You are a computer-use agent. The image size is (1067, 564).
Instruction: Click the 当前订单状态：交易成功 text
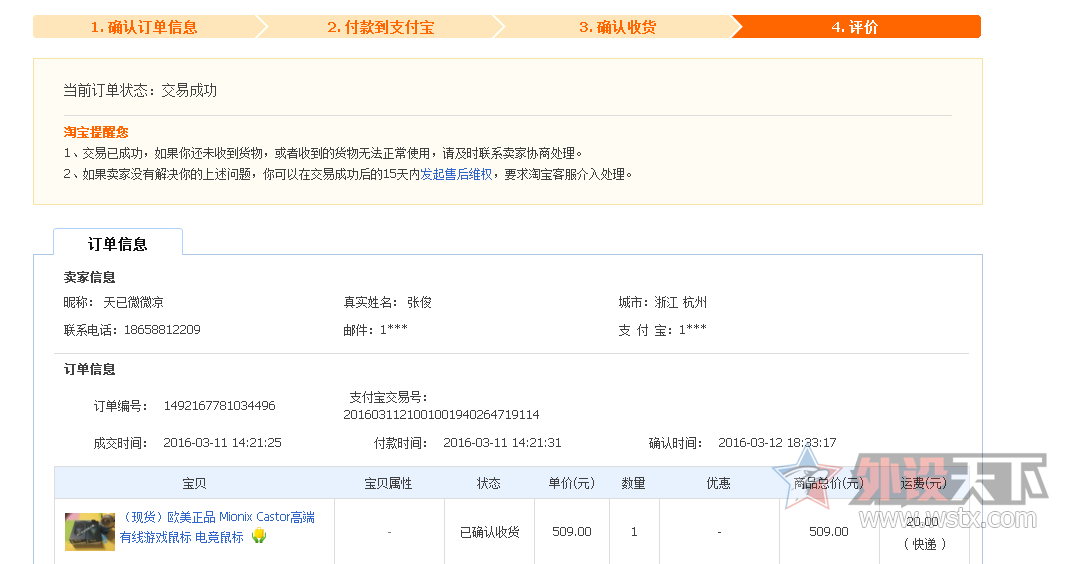(x=140, y=90)
